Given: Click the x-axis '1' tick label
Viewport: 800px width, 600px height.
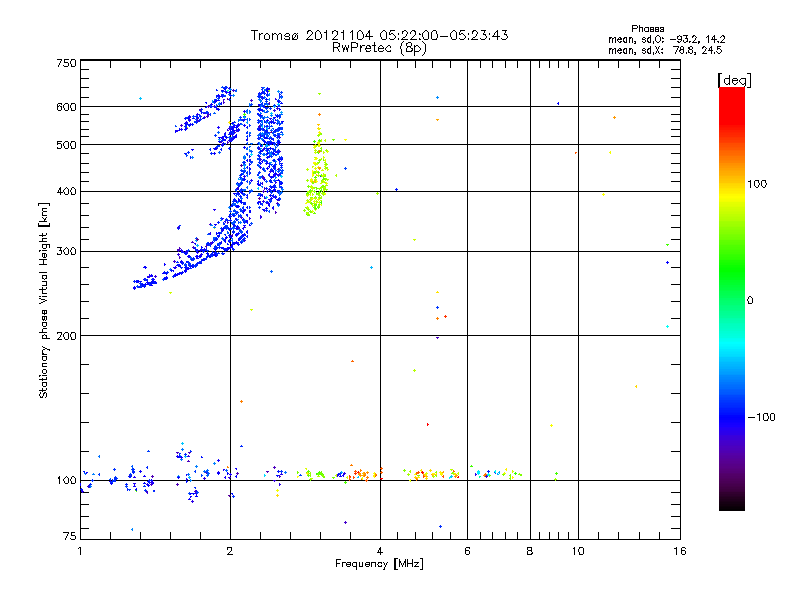Looking at the screenshot, I should (x=80, y=551).
